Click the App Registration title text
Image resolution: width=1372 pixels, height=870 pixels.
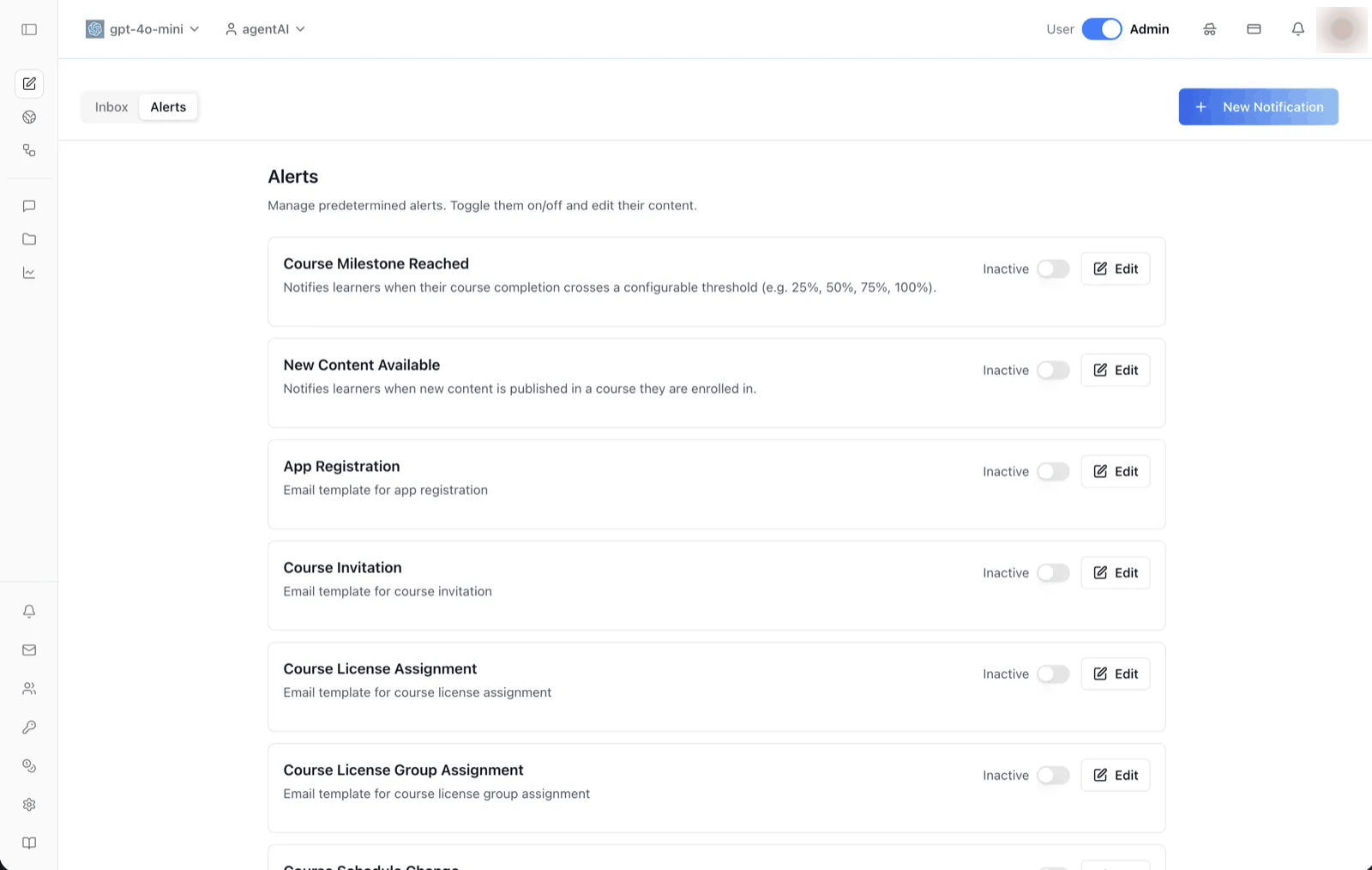(341, 467)
